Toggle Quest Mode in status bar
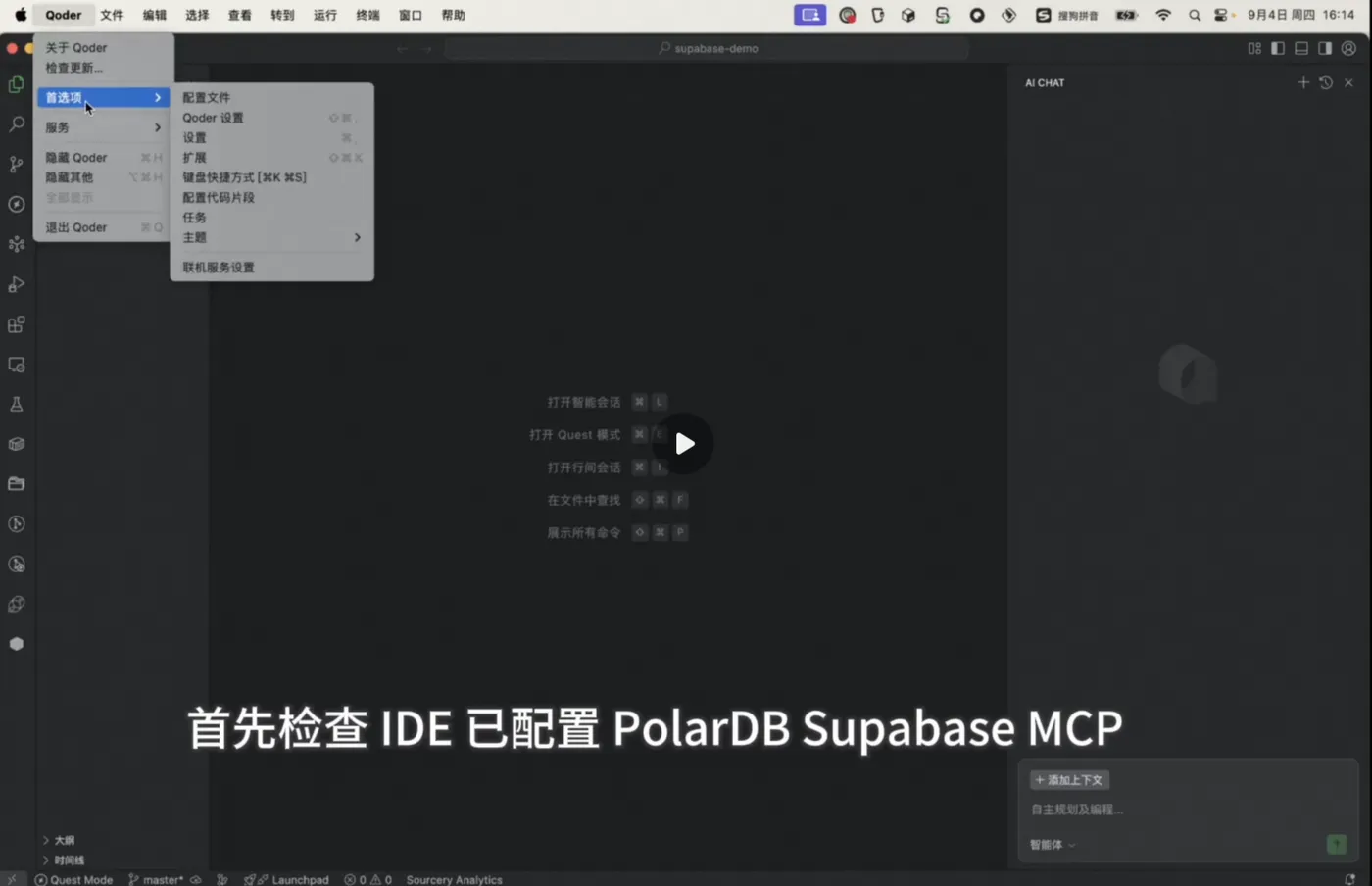The width and height of the screenshot is (1372, 886). (73, 879)
